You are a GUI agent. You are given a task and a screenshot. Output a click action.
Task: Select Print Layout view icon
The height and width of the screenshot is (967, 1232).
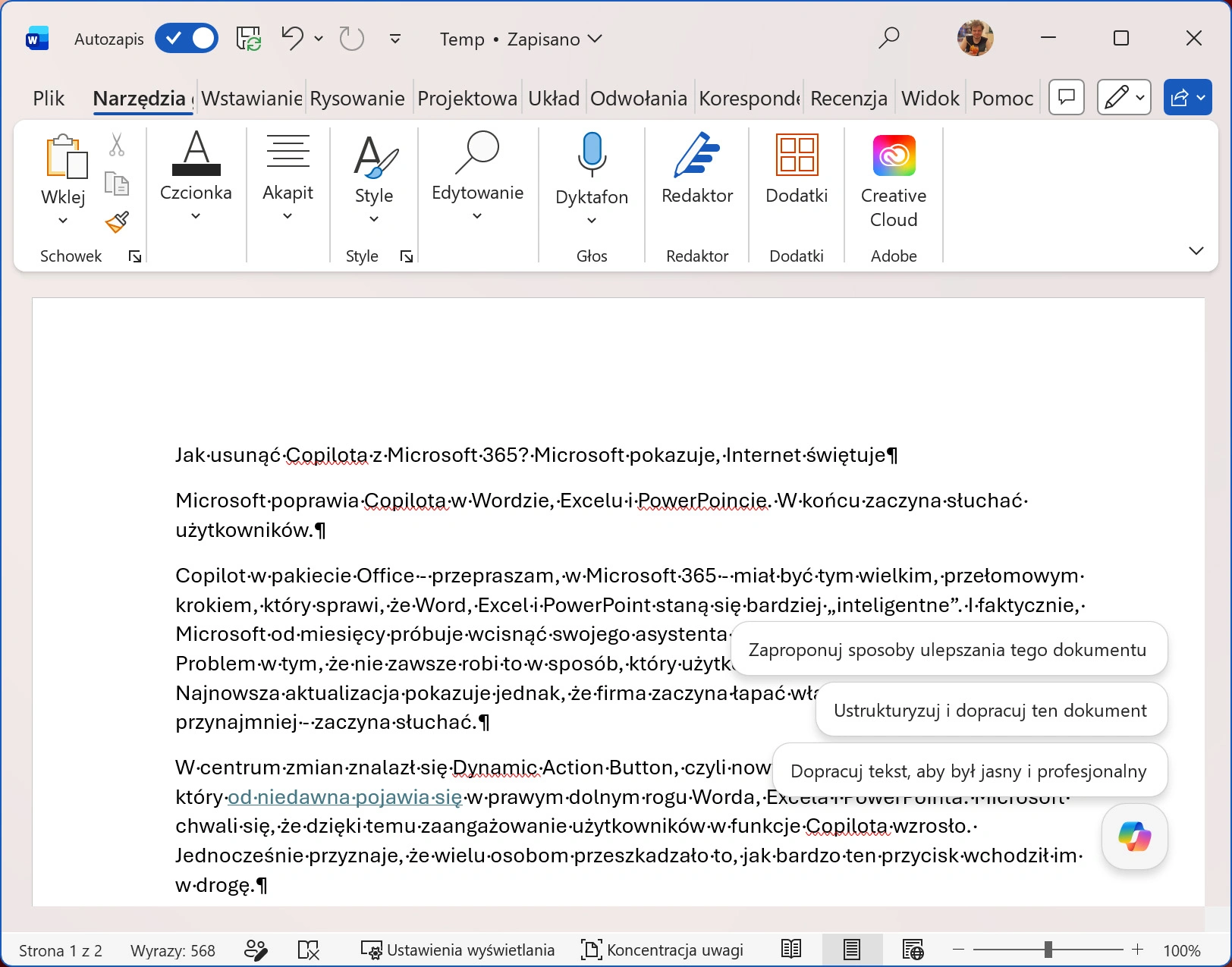852,950
